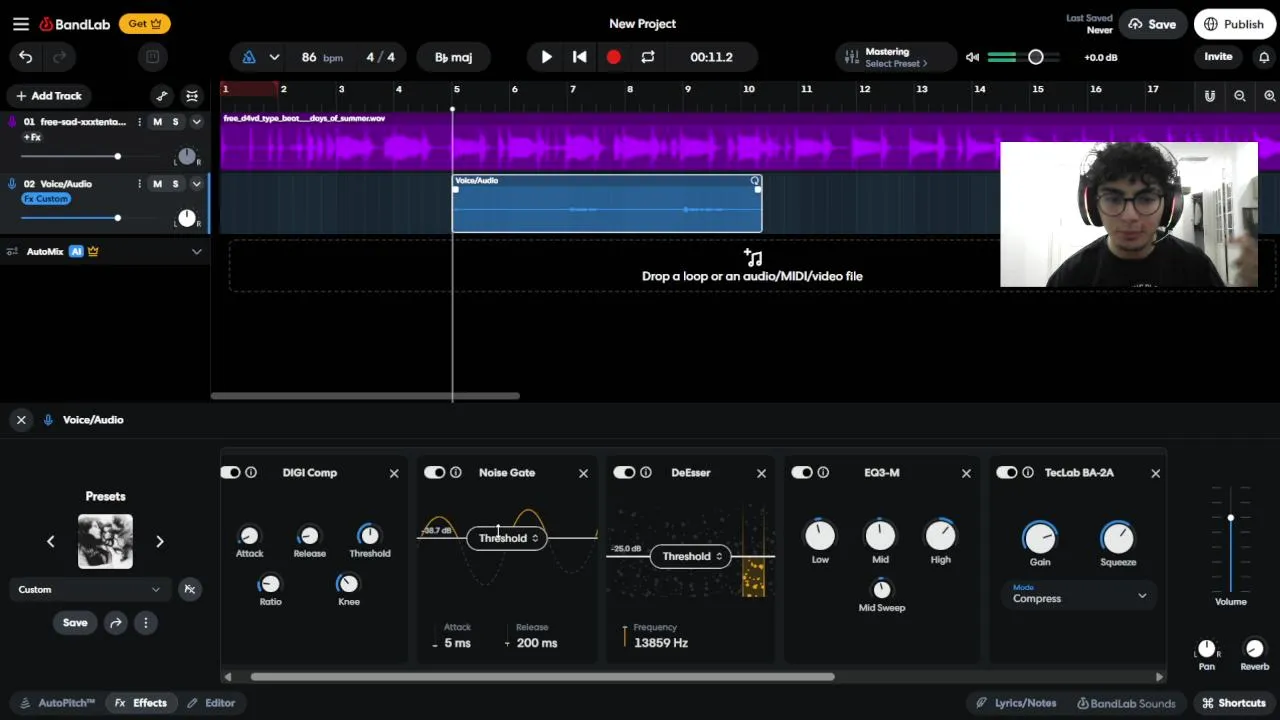The image size is (1280, 720).
Task: Open the notifications bell
Action: [x=1264, y=57]
